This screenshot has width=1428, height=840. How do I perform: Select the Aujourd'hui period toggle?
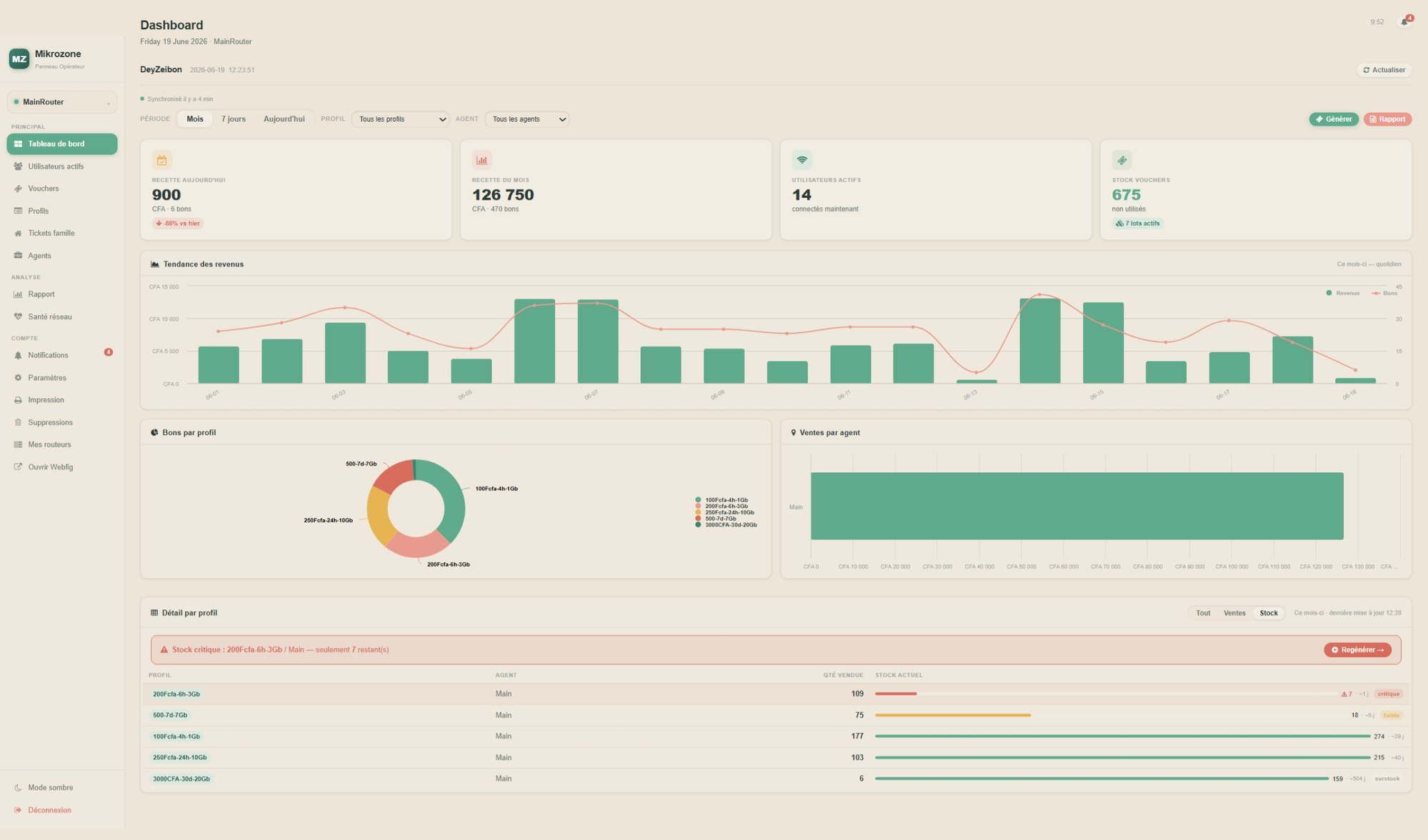point(284,119)
